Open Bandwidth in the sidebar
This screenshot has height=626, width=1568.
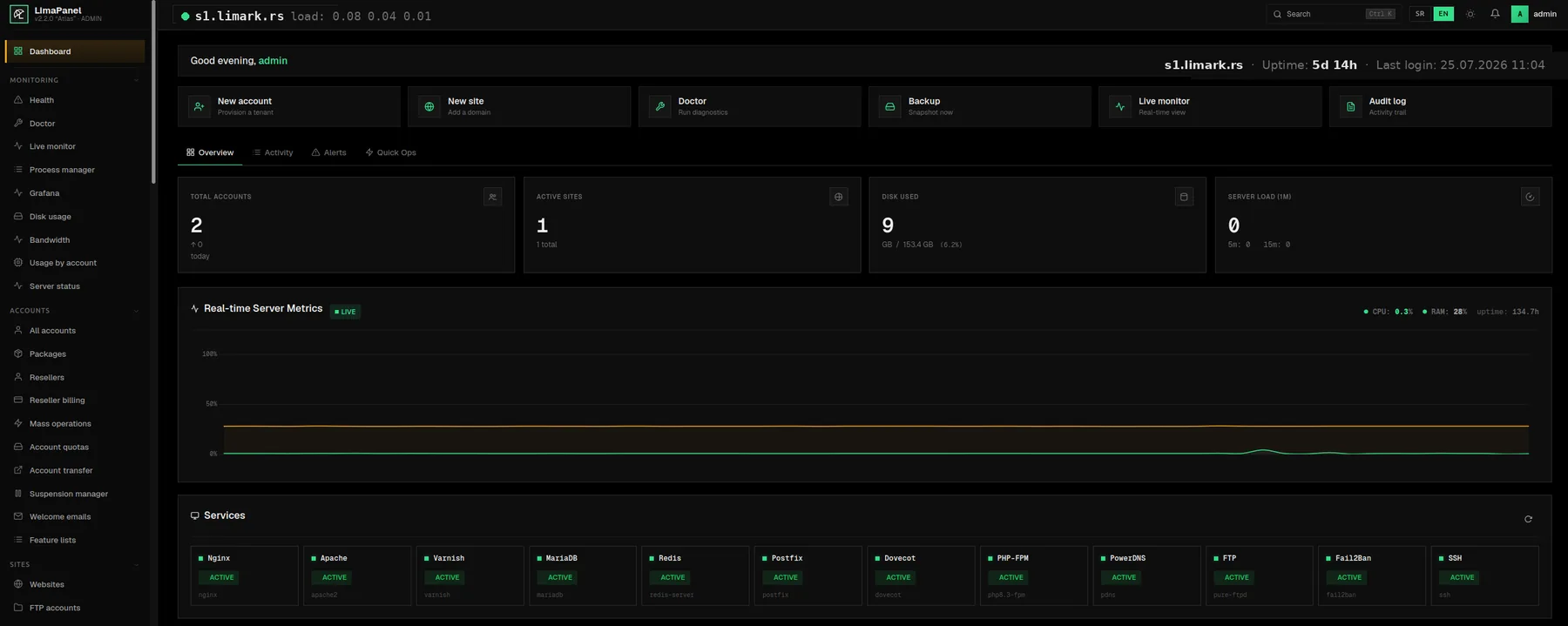click(75, 239)
